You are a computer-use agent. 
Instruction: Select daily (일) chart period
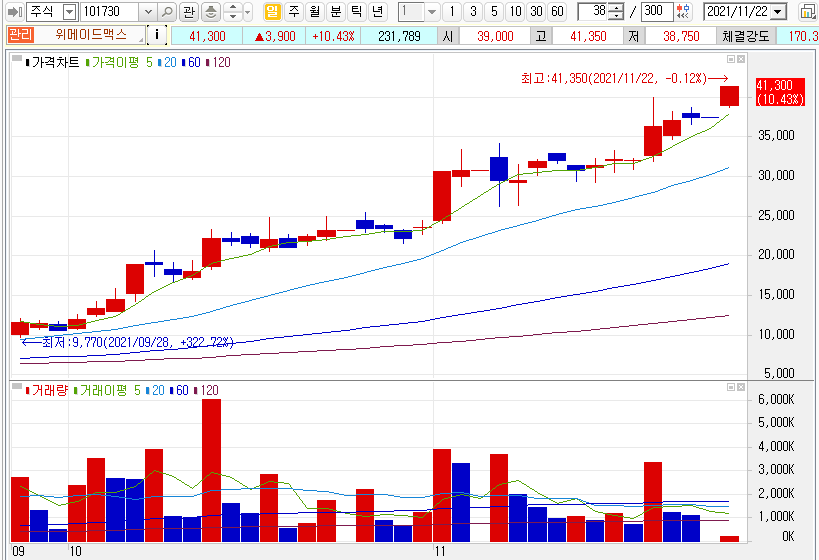(272, 11)
